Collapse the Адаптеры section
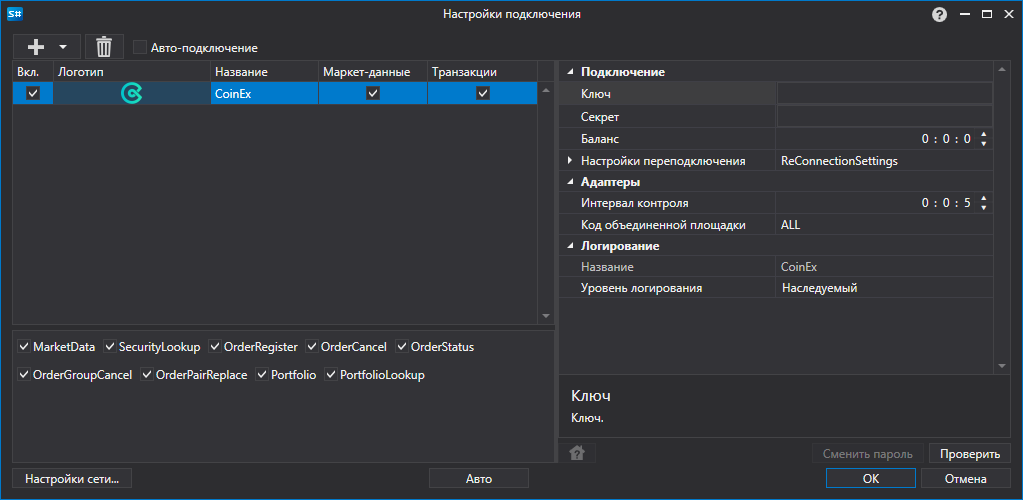The height and width of the screenshot is (500, 1023). pyautogui.click(x=570, y=181)
